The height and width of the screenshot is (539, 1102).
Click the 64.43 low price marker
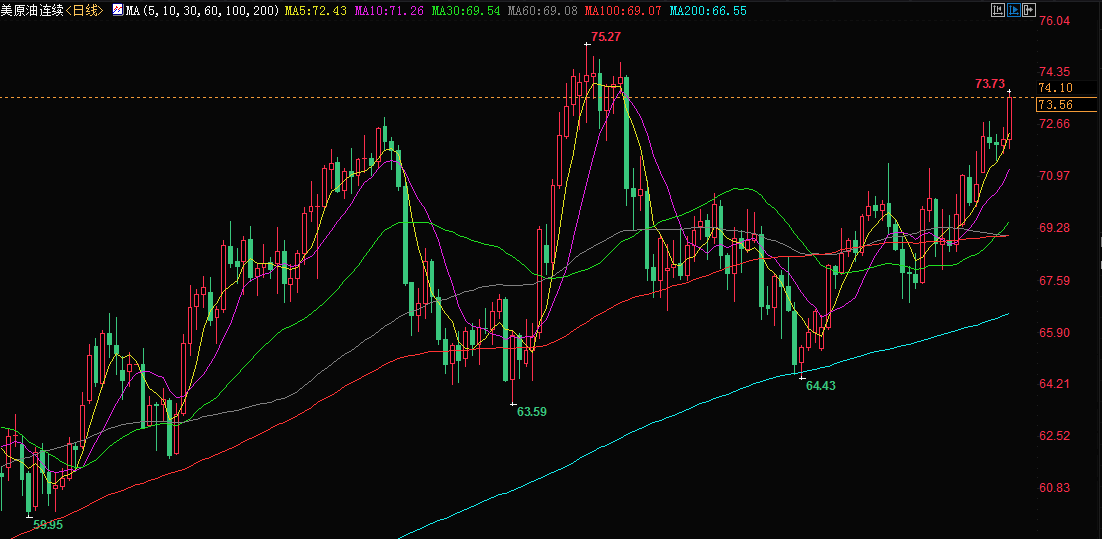tap(820, 385)
